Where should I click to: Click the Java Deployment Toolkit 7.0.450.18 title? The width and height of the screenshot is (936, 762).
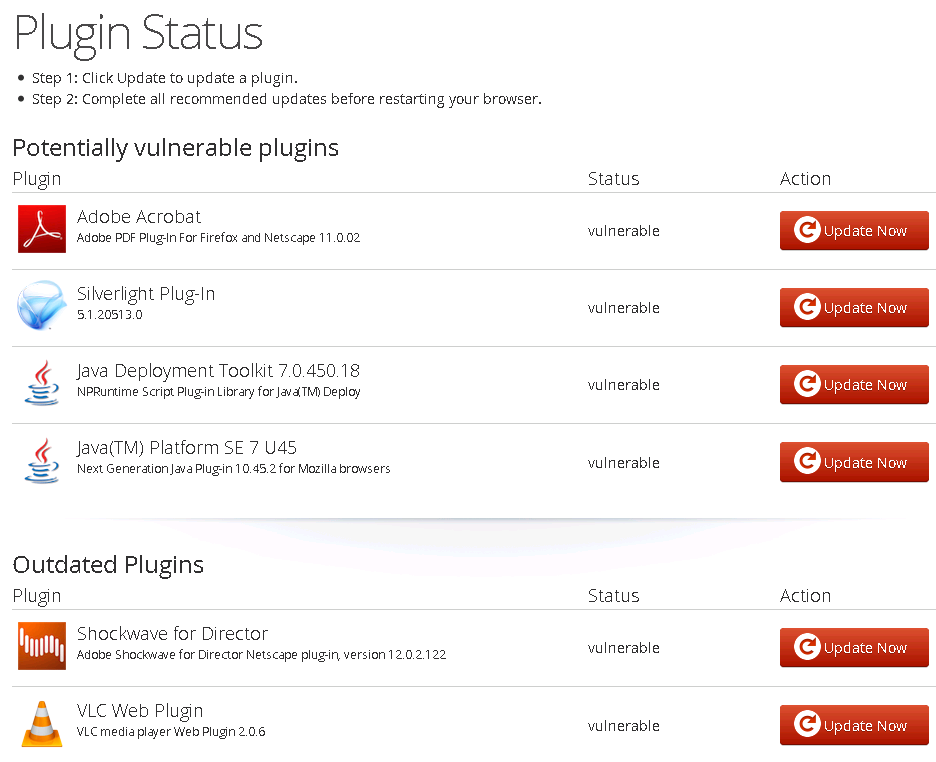click(218, 371)
